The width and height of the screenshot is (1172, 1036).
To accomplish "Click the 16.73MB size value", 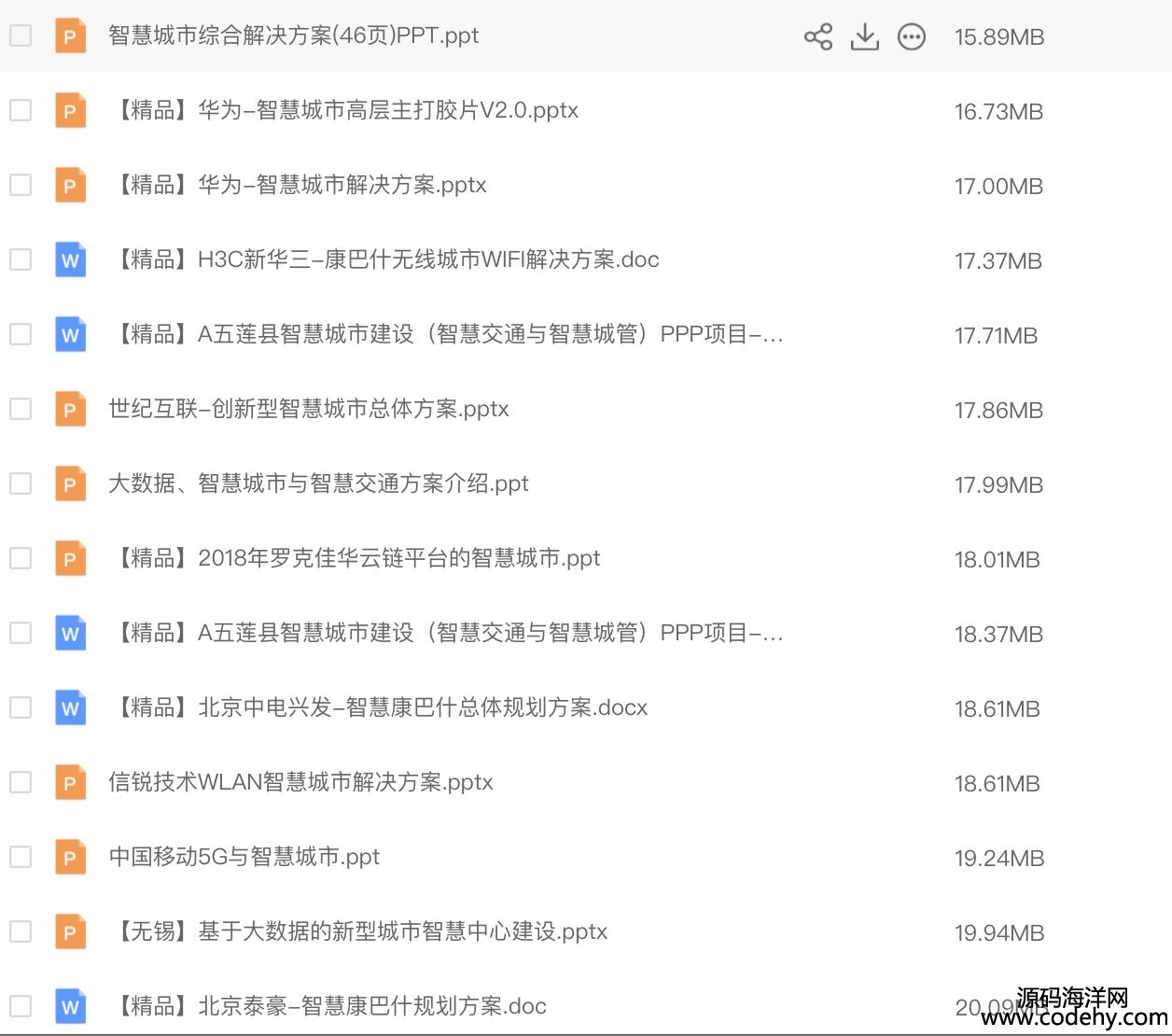I will pyautogui.click(x=998, y=112).
